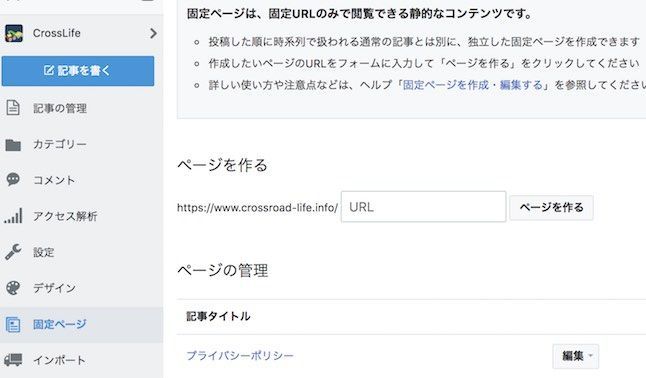
Task: Open help link 固定ページを作成・編集する
Action: [x=473, y=85]
